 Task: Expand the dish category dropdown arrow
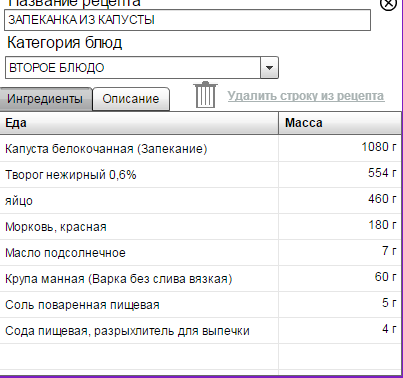pyautogui.click(x=269, y=68)
